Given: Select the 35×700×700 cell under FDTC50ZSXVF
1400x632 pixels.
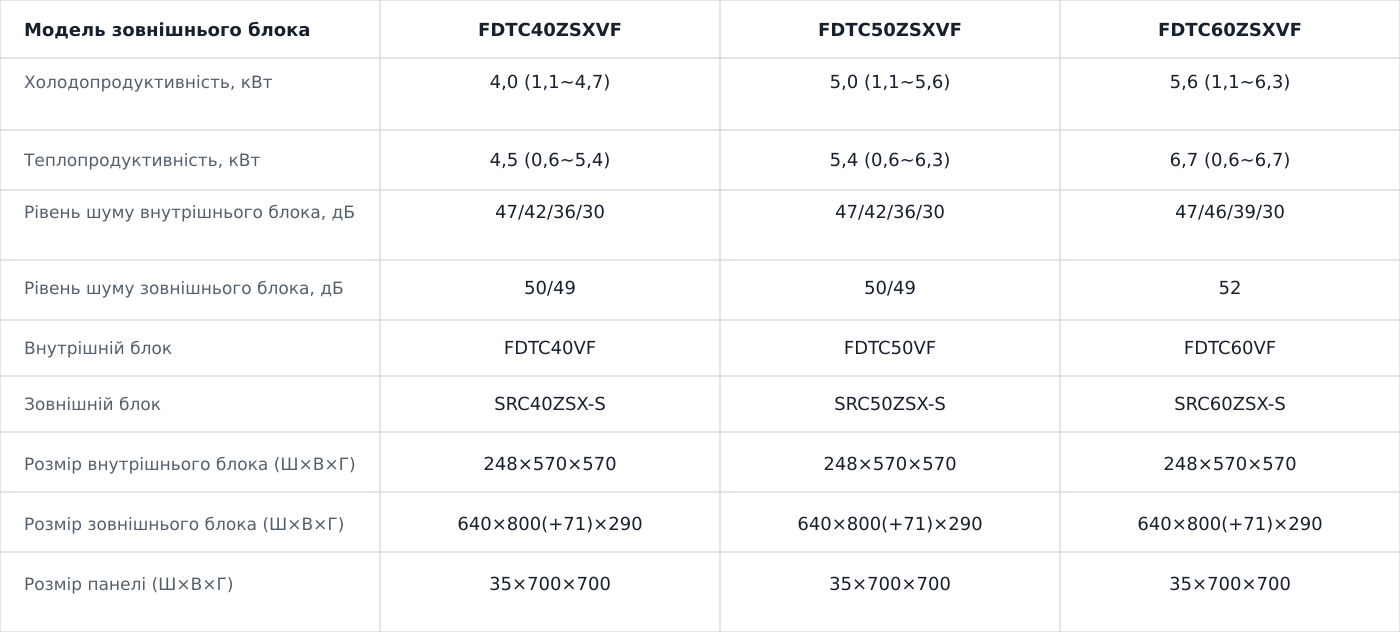Looking at the screenshot, I should (889, 584).
